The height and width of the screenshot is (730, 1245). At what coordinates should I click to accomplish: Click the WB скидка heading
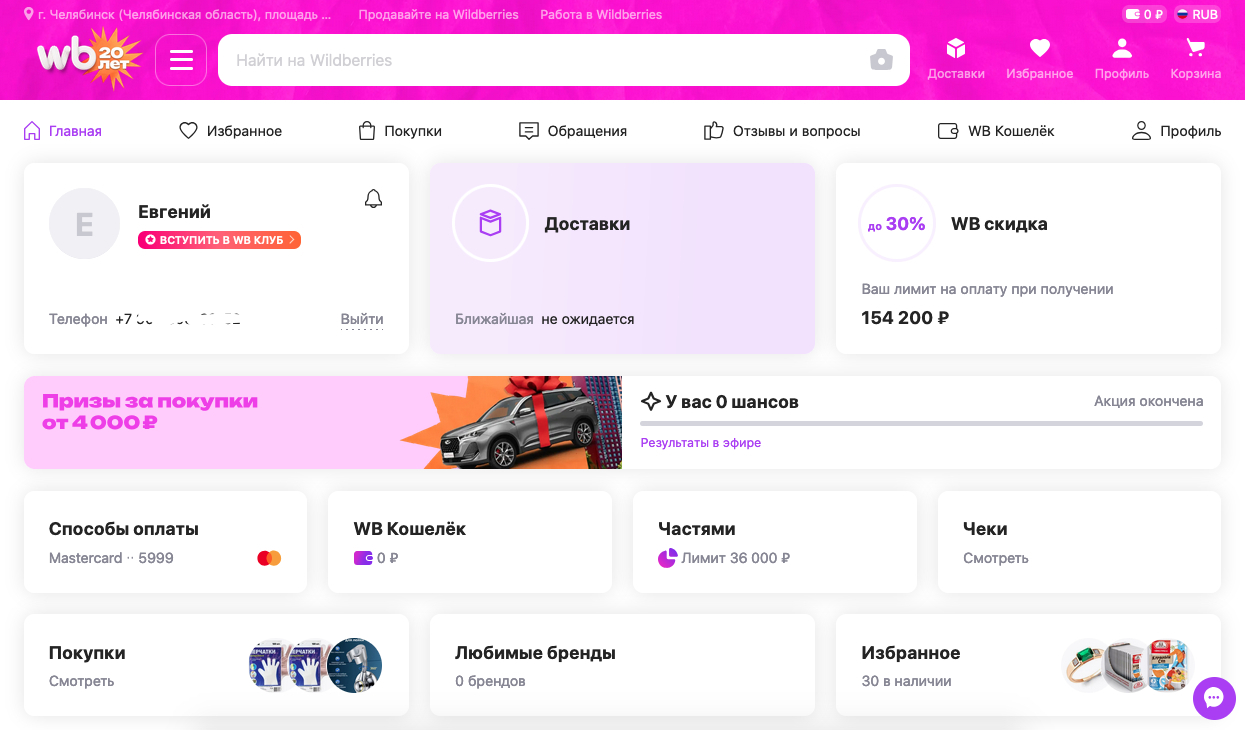[999, 224]
